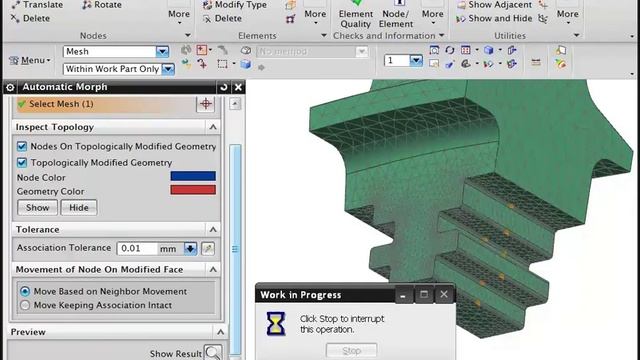Open the layer number 1 dropdown

point(416,60)
